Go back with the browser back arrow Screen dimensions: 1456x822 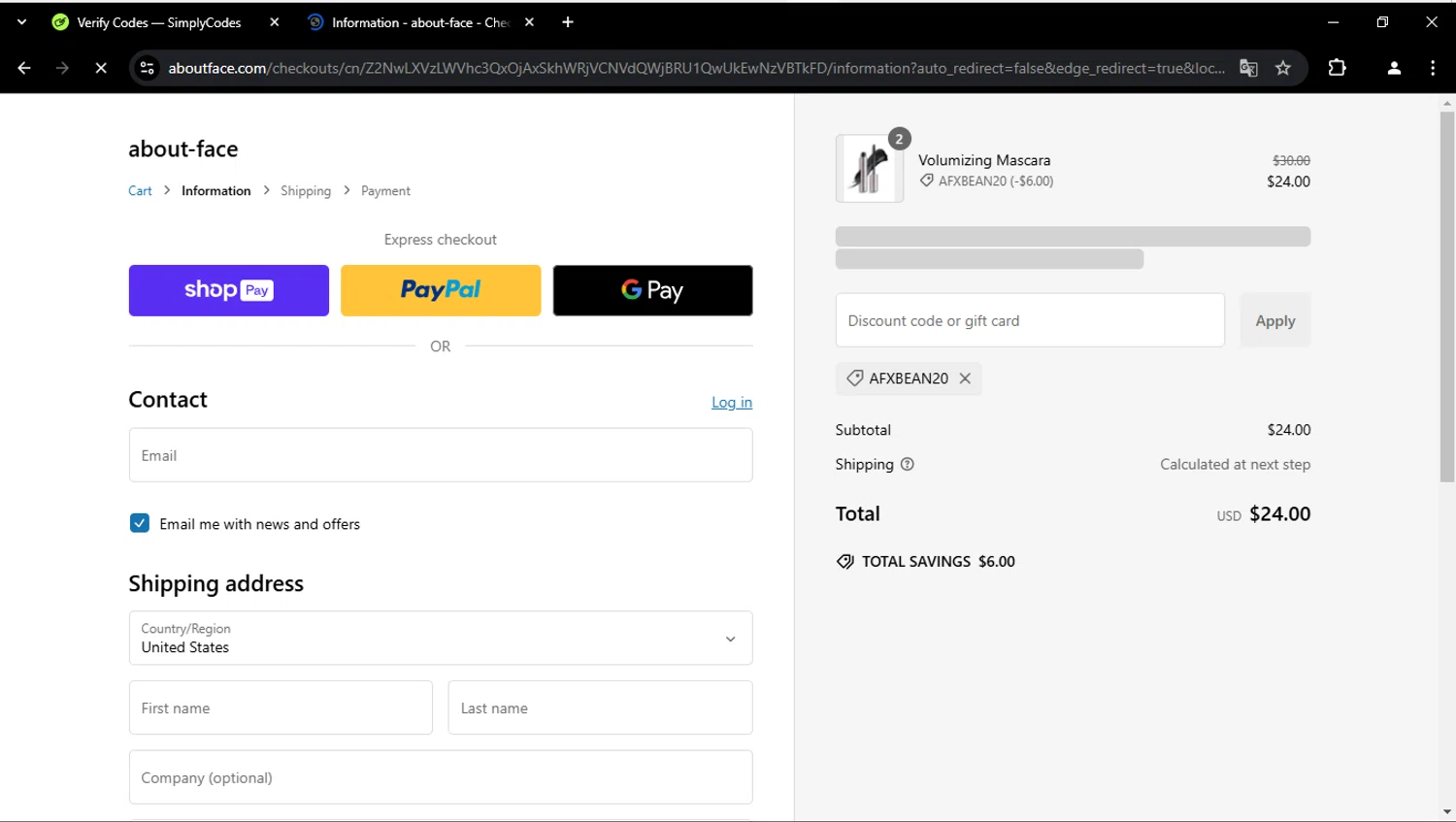click(x=24, y=68)
